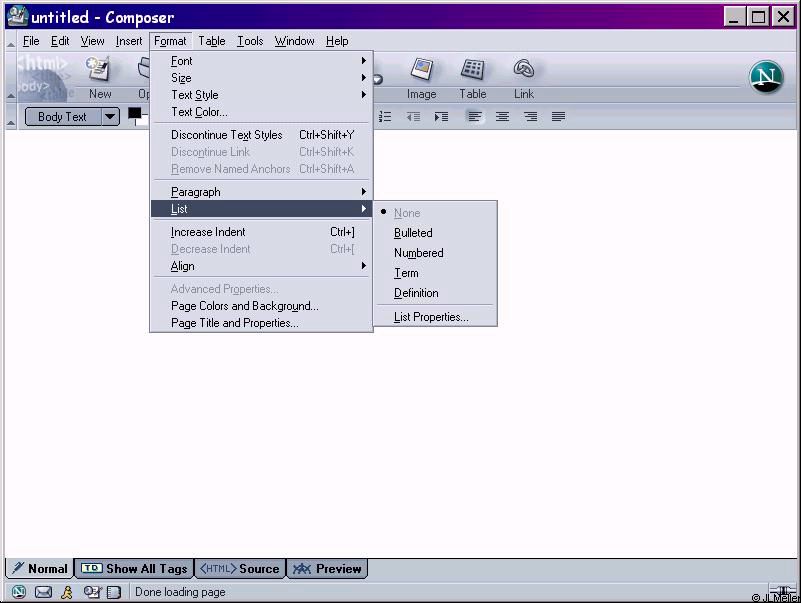Switch to the Show All Tags tab
This screenshot has height=603, width=801.
coord(134,568)
